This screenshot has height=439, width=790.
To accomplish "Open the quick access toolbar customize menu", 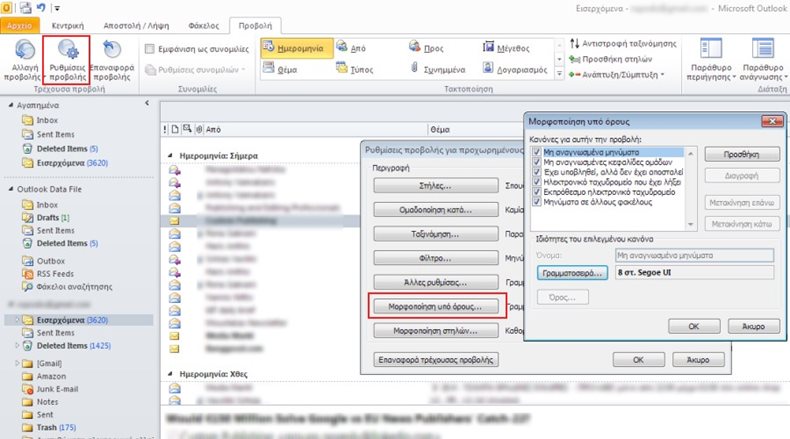I will [57, 8].
